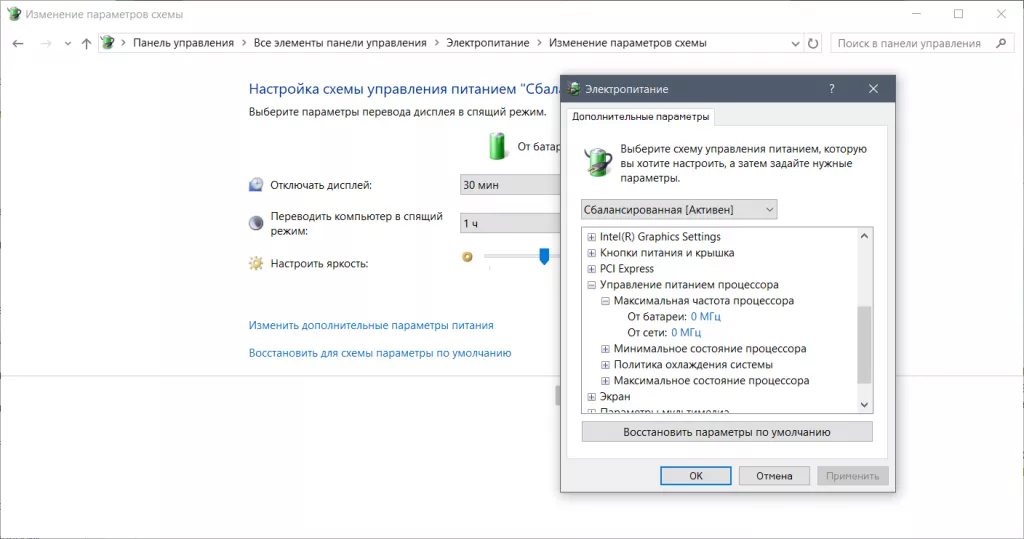This screenshot has height=539, width=1024.
Task: Click the search magnifier icon
Action: pos(1001,43)
